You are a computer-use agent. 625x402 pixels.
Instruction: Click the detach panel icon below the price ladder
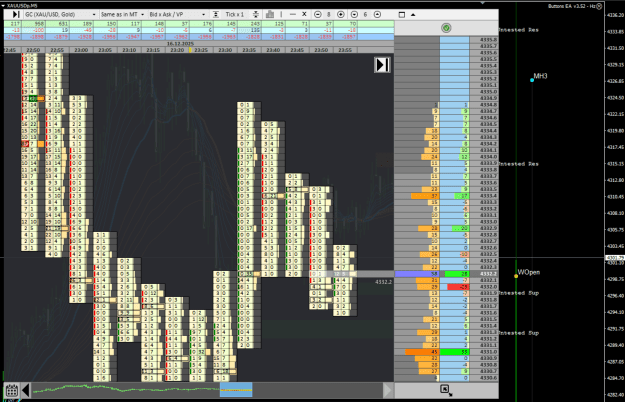[x=445, y=389]
